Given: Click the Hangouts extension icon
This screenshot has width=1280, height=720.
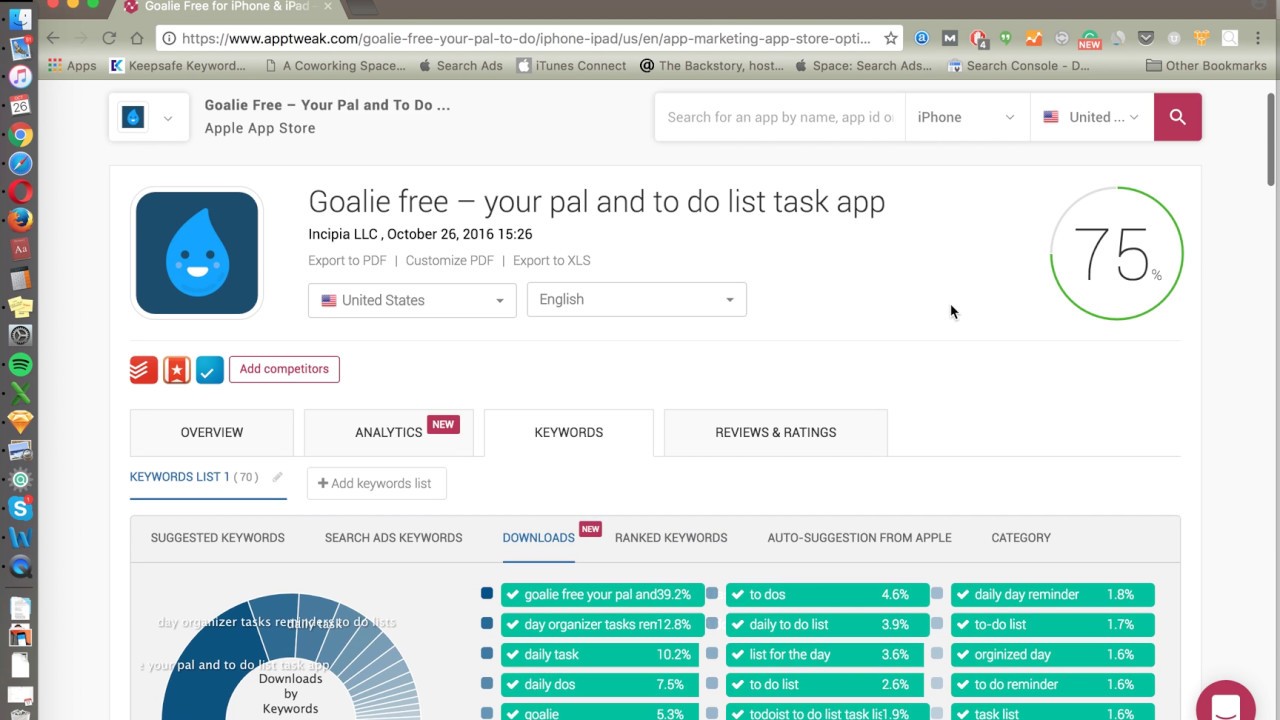Looking at the screenshot, I should pos(1006,38).
